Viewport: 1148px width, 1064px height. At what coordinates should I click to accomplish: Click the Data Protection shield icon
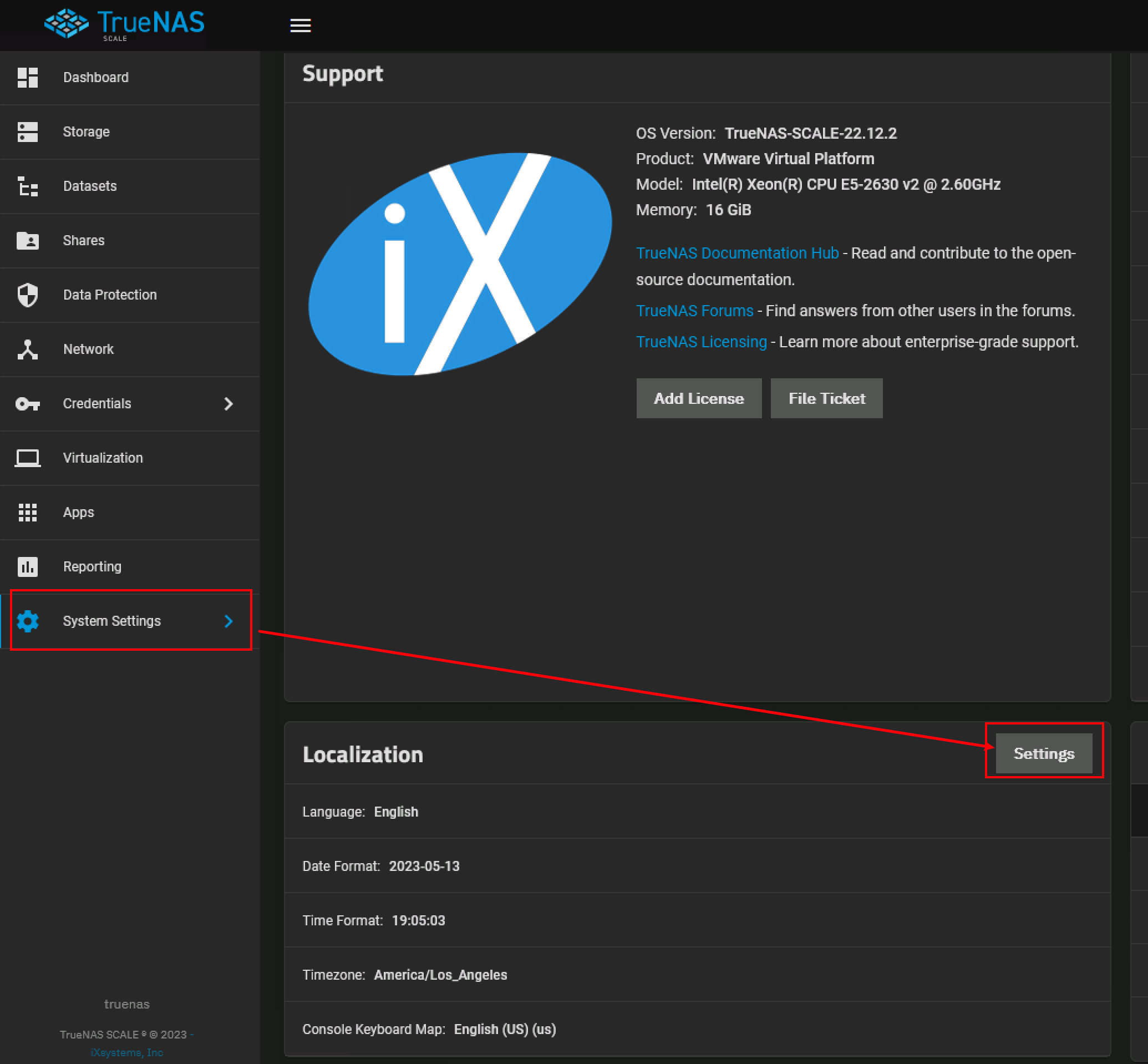coord(28,295)
